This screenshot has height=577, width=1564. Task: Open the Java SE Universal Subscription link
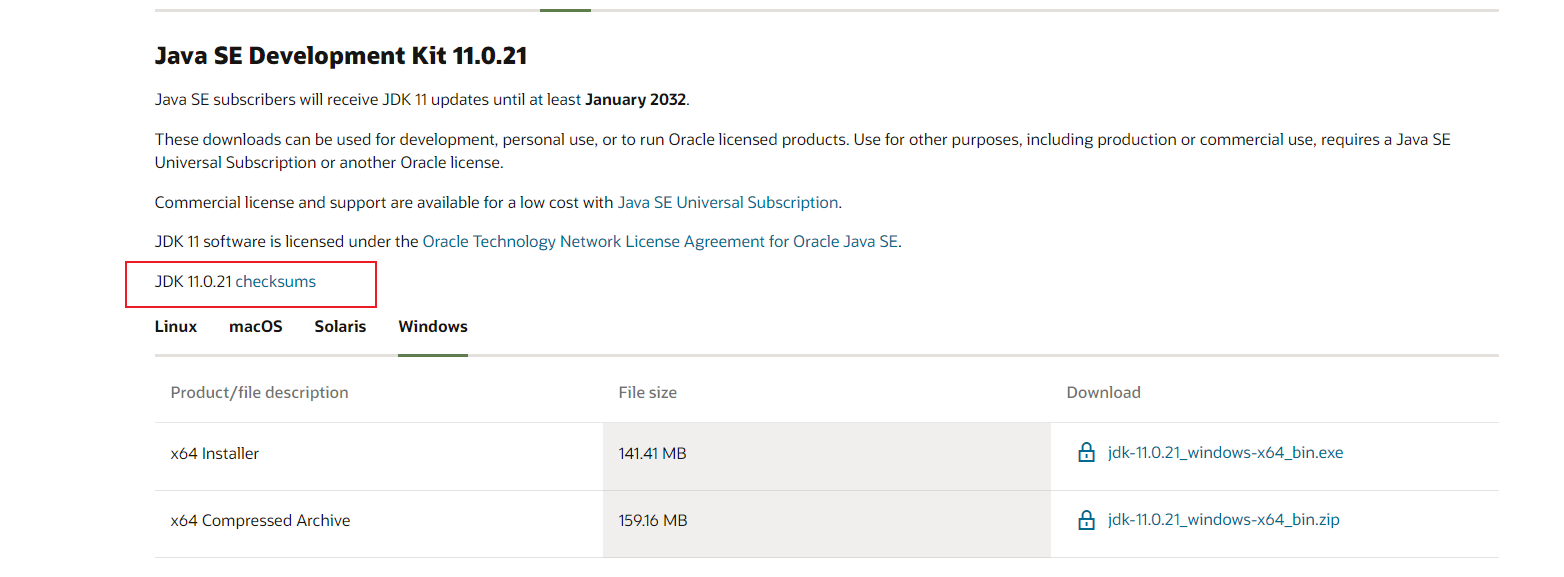(x=728, y=202)
